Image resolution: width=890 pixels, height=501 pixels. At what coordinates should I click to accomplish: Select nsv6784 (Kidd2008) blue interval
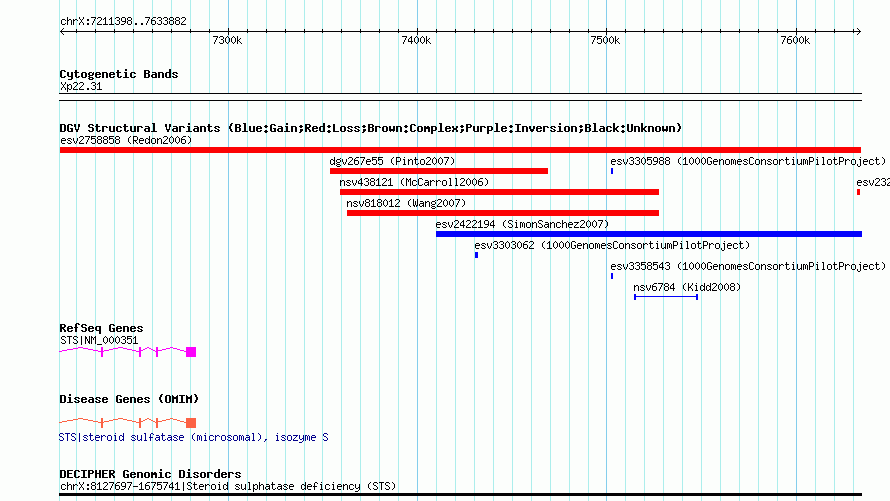tap(666, 297)
